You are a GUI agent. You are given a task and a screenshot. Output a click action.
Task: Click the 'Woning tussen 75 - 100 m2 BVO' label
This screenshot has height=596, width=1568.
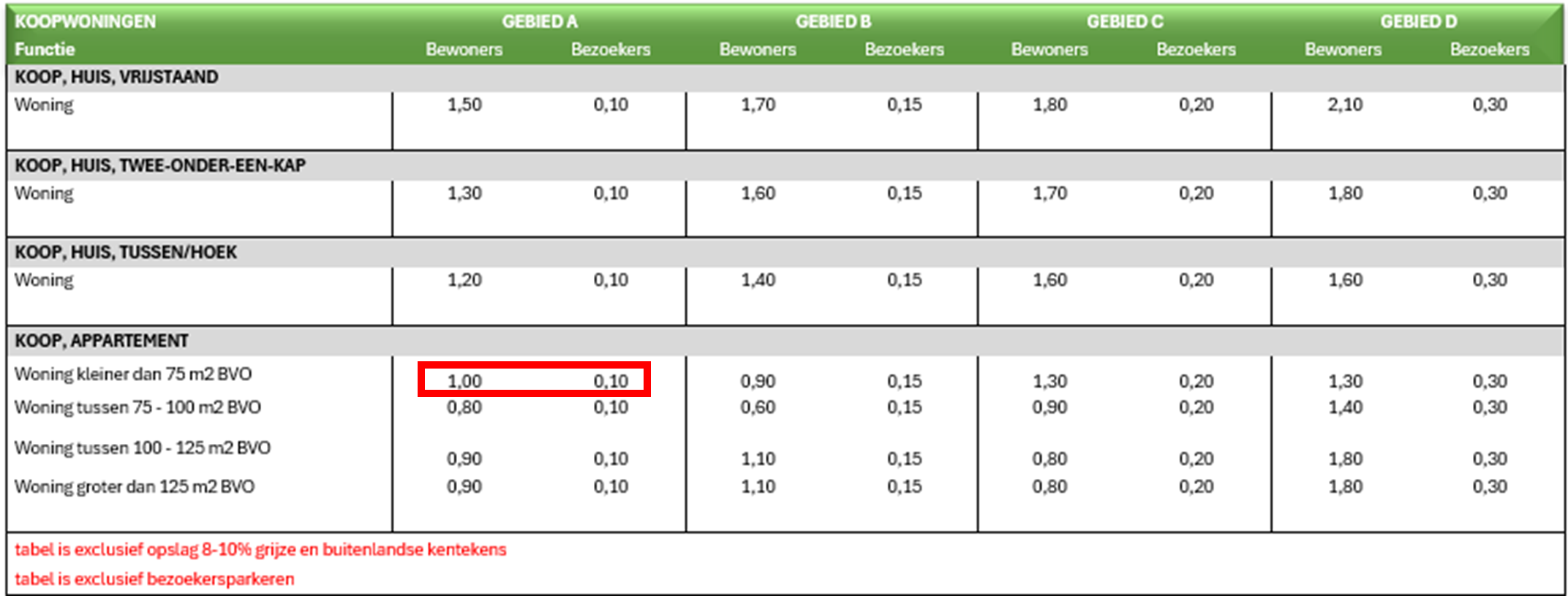137,407
